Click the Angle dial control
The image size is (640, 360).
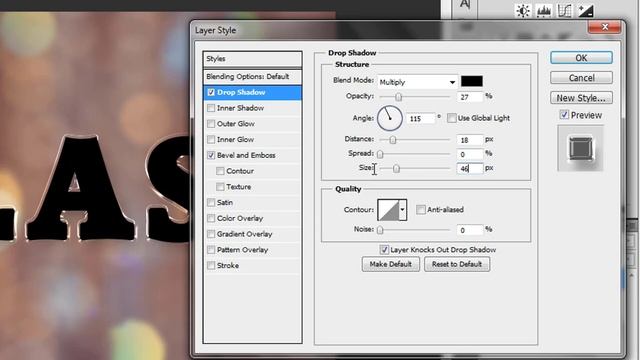[x=390, y=118]
